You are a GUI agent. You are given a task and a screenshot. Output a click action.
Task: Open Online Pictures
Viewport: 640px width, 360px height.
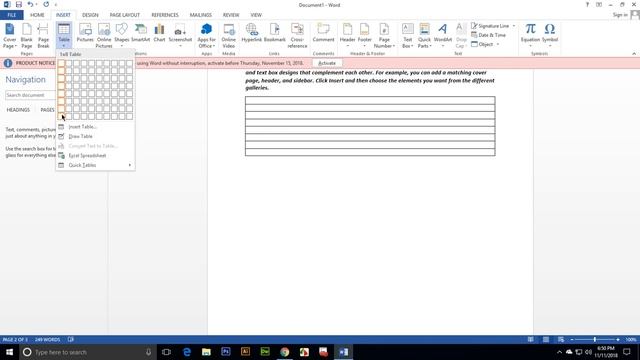[104, 36]
